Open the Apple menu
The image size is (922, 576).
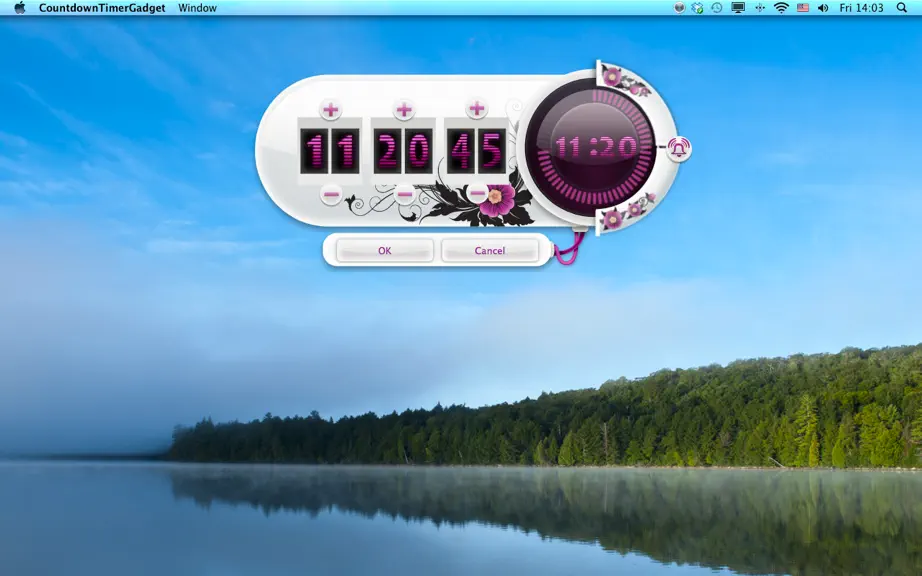click(x=19, y=8)
